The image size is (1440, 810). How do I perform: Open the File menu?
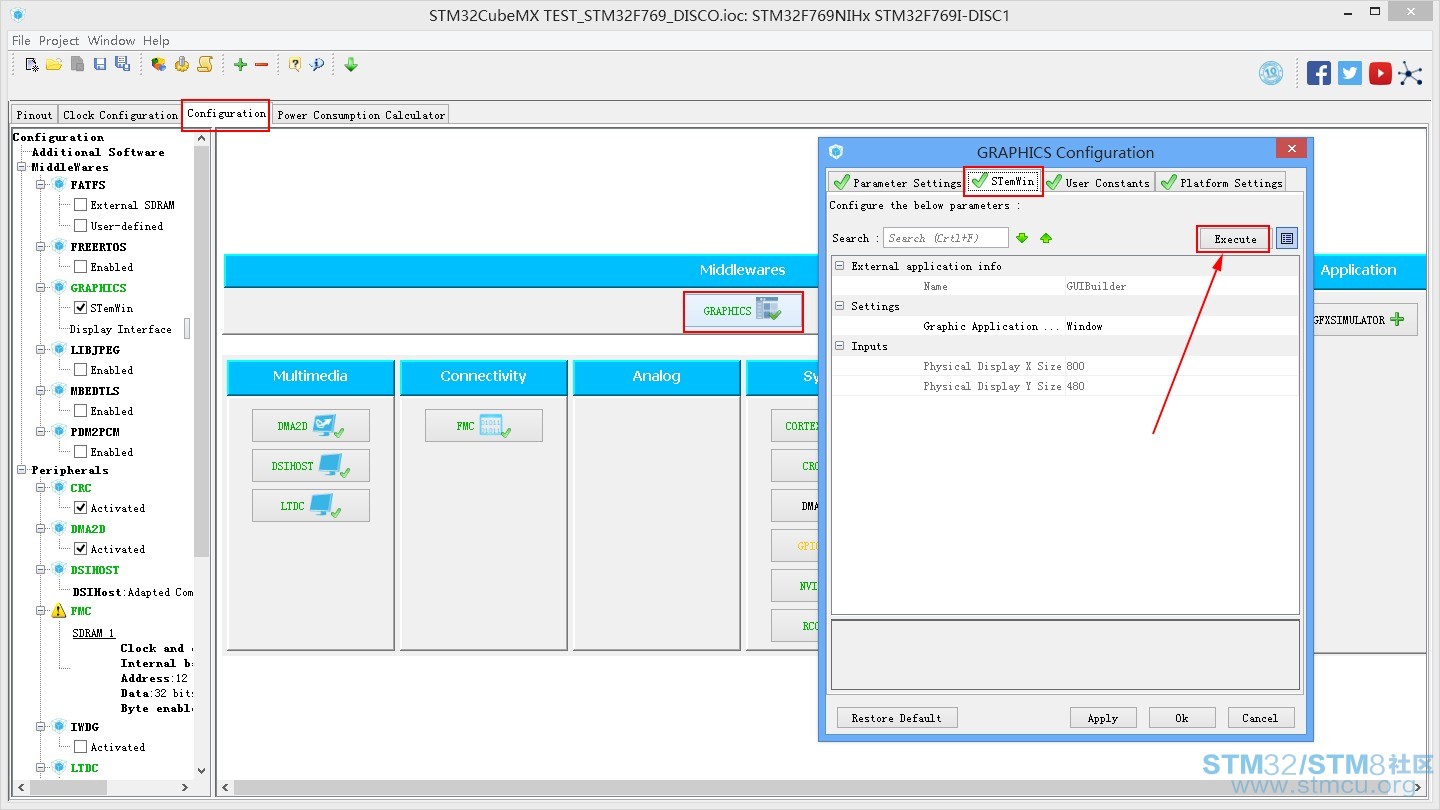point(21,41)
